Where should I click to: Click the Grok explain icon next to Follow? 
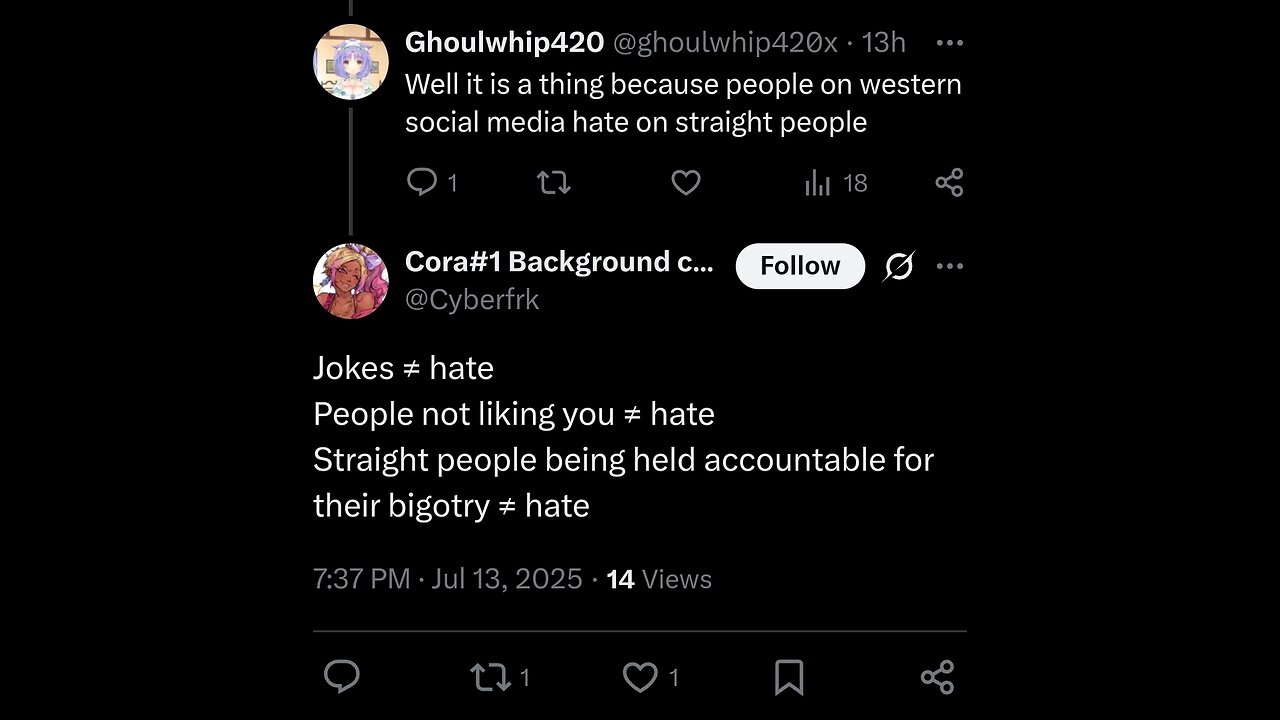tap(899, 266)
